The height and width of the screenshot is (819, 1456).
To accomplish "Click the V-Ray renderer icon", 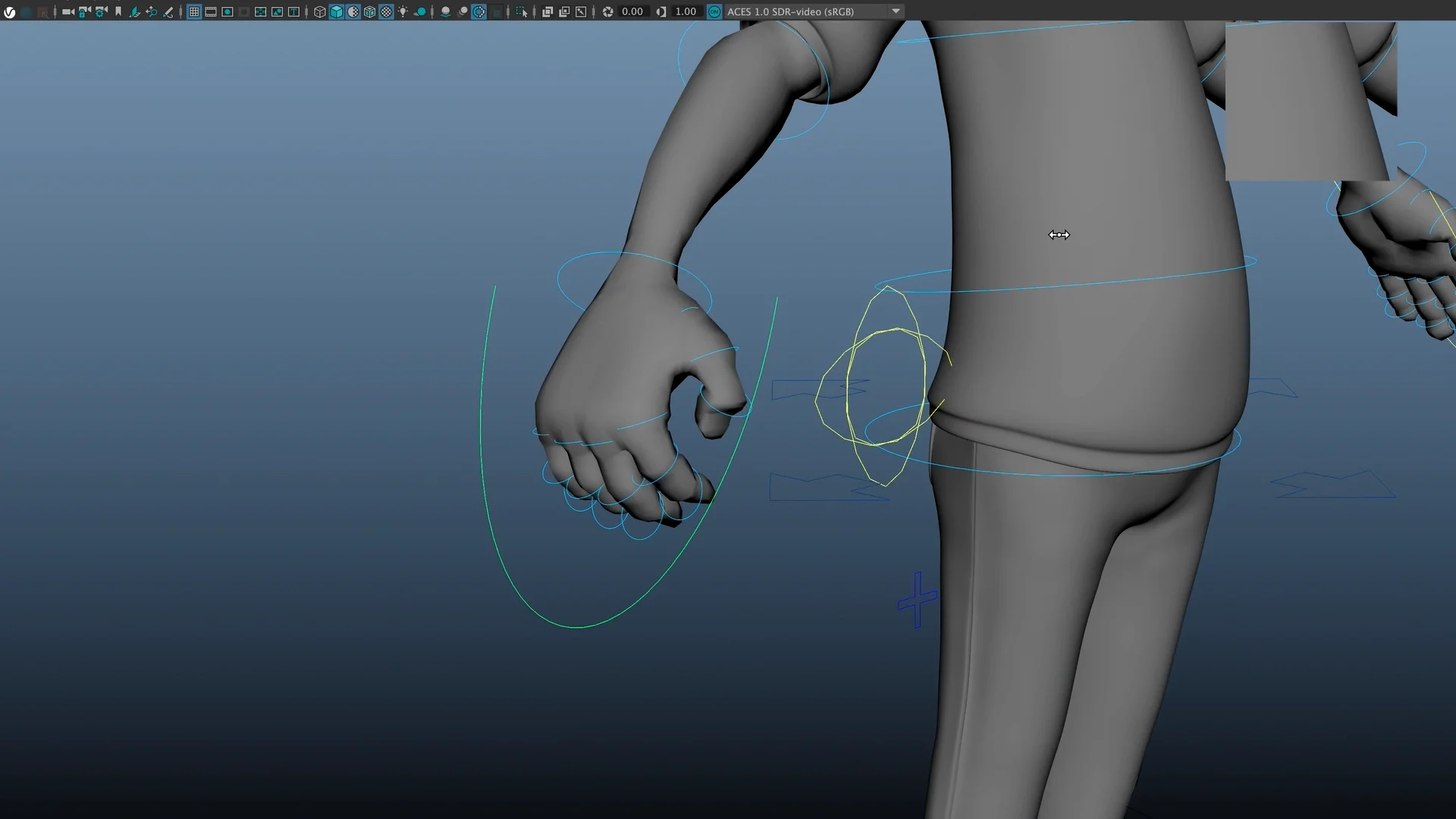I will tap(10, 11).
